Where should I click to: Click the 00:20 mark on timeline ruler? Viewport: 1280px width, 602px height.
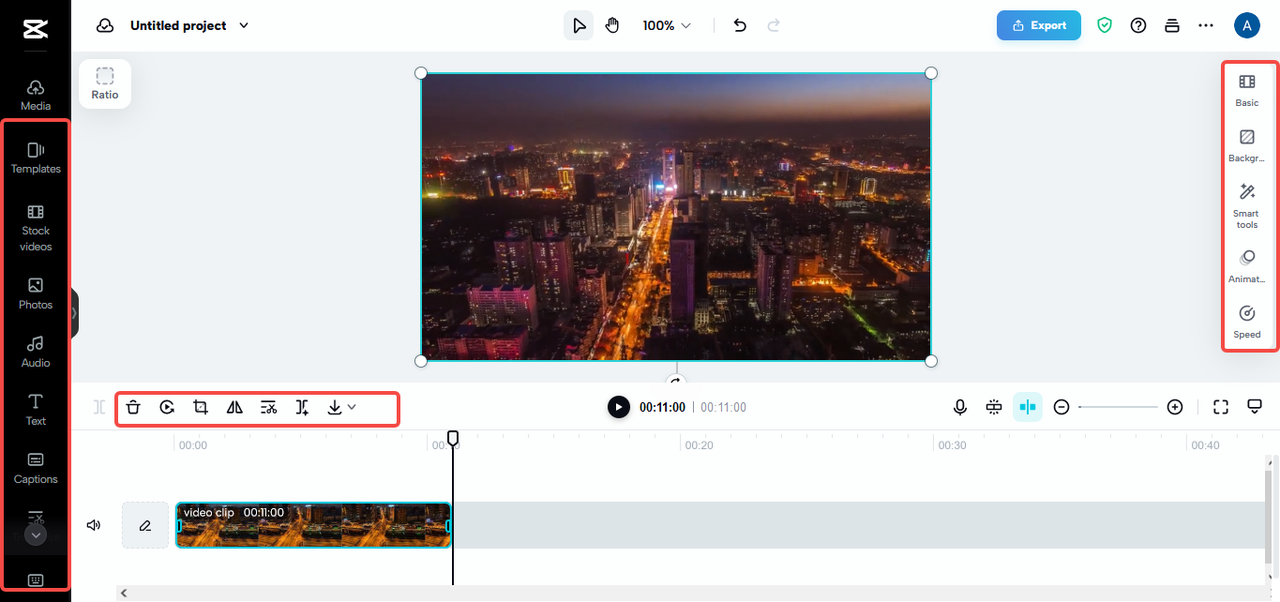pos(699,446)
